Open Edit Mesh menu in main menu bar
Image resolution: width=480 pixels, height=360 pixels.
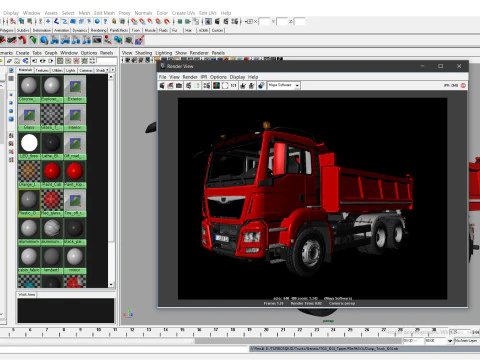[104, 13]
